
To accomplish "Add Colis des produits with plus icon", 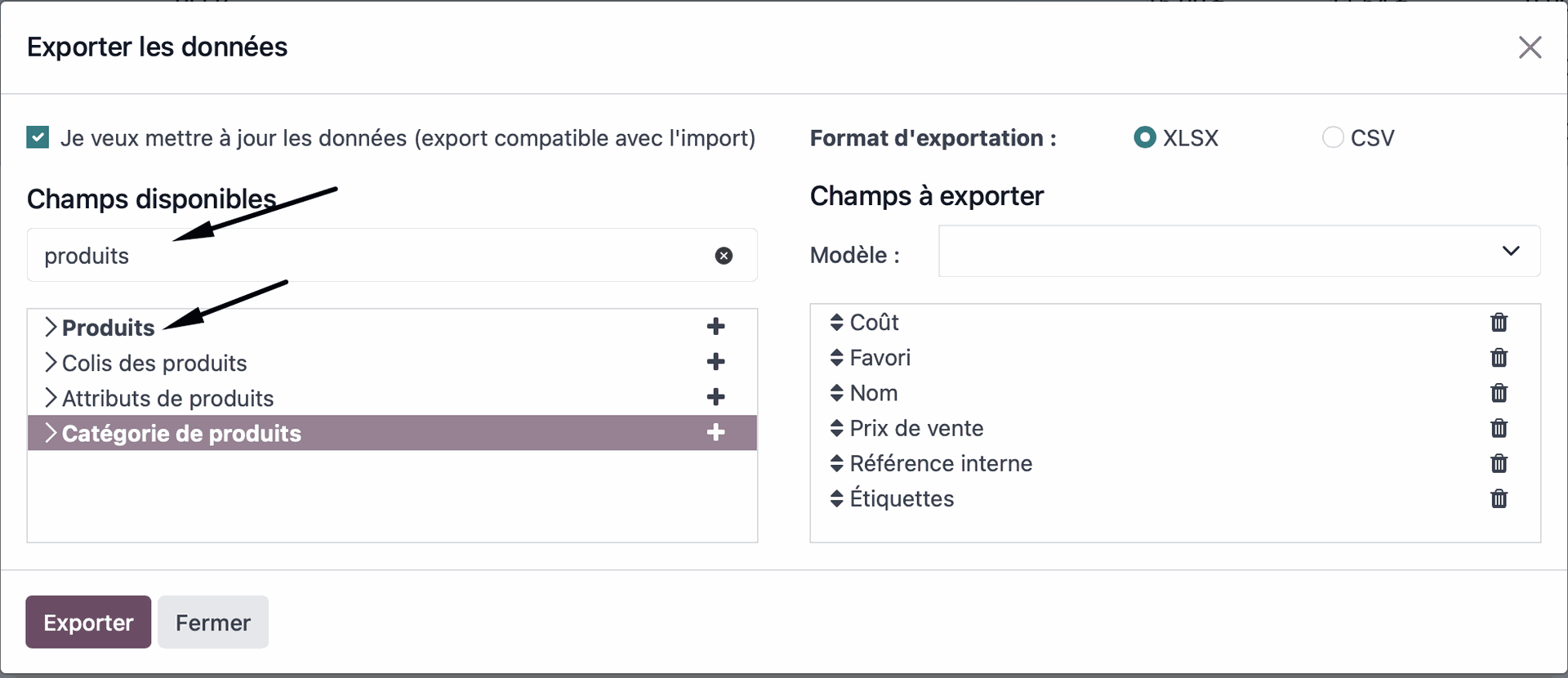I will point(715,362).
